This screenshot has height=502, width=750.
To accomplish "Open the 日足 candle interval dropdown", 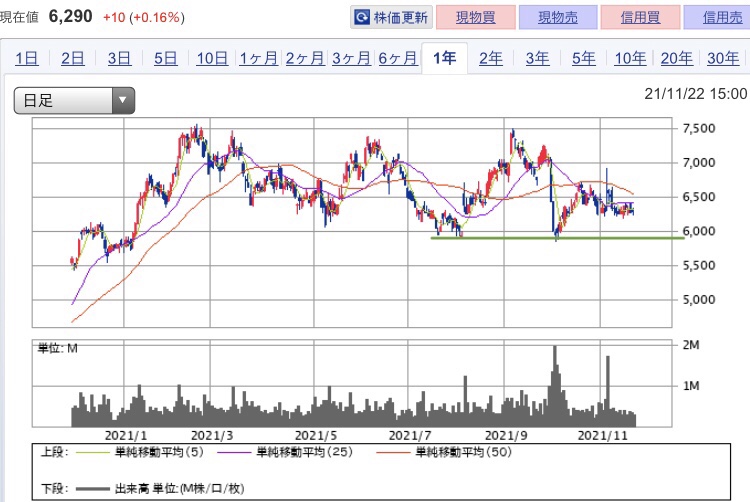I will coord(74,100).
